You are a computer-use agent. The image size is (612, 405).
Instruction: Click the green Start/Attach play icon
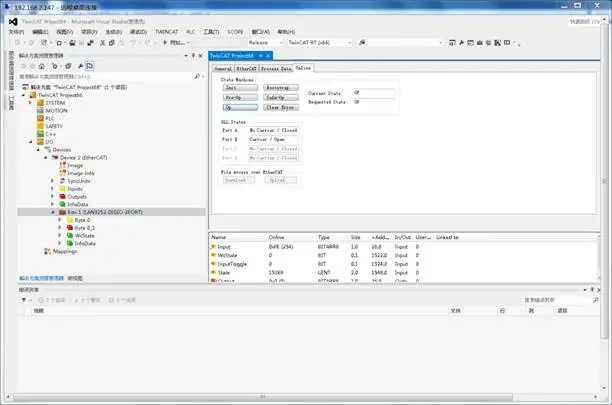(165, 42)
